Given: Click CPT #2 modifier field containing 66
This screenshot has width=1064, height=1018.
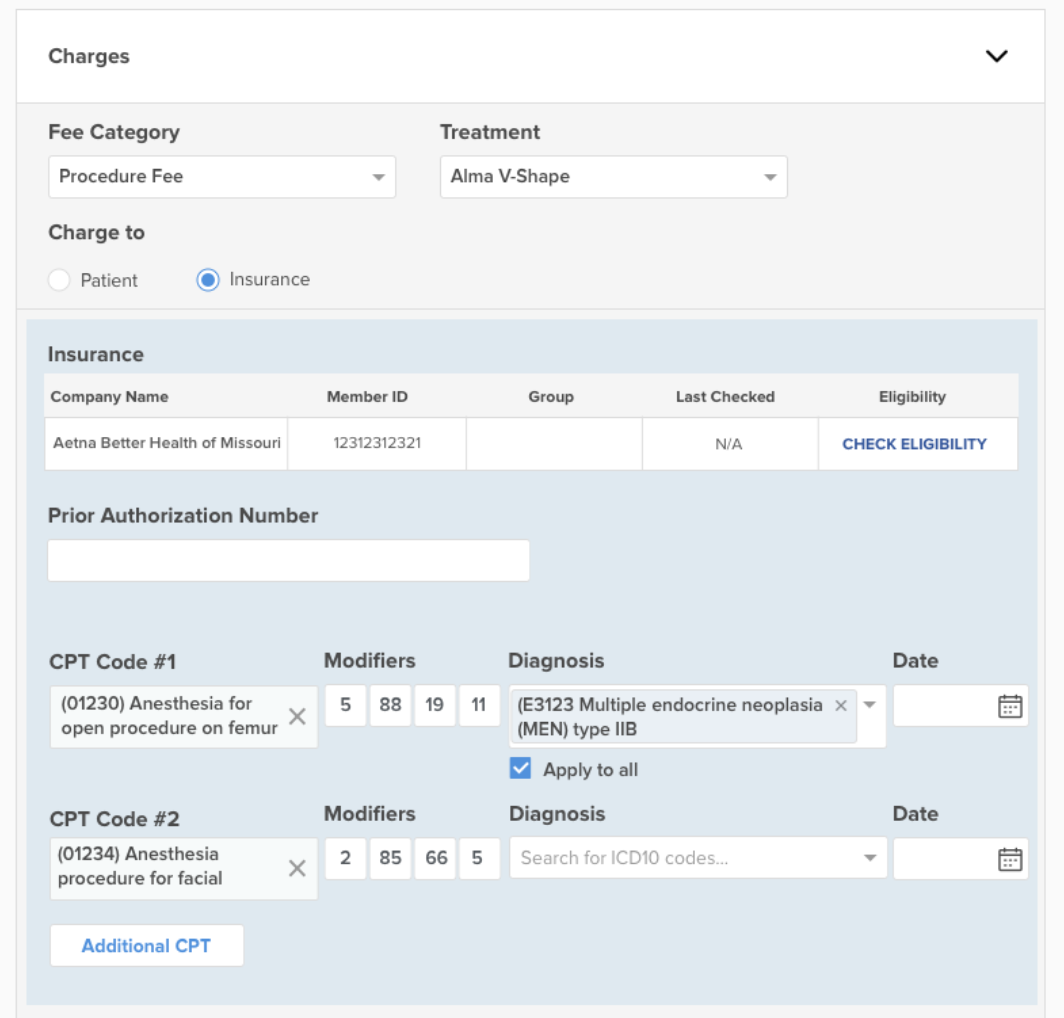Looking at the screenshot, I should (435, 859).
